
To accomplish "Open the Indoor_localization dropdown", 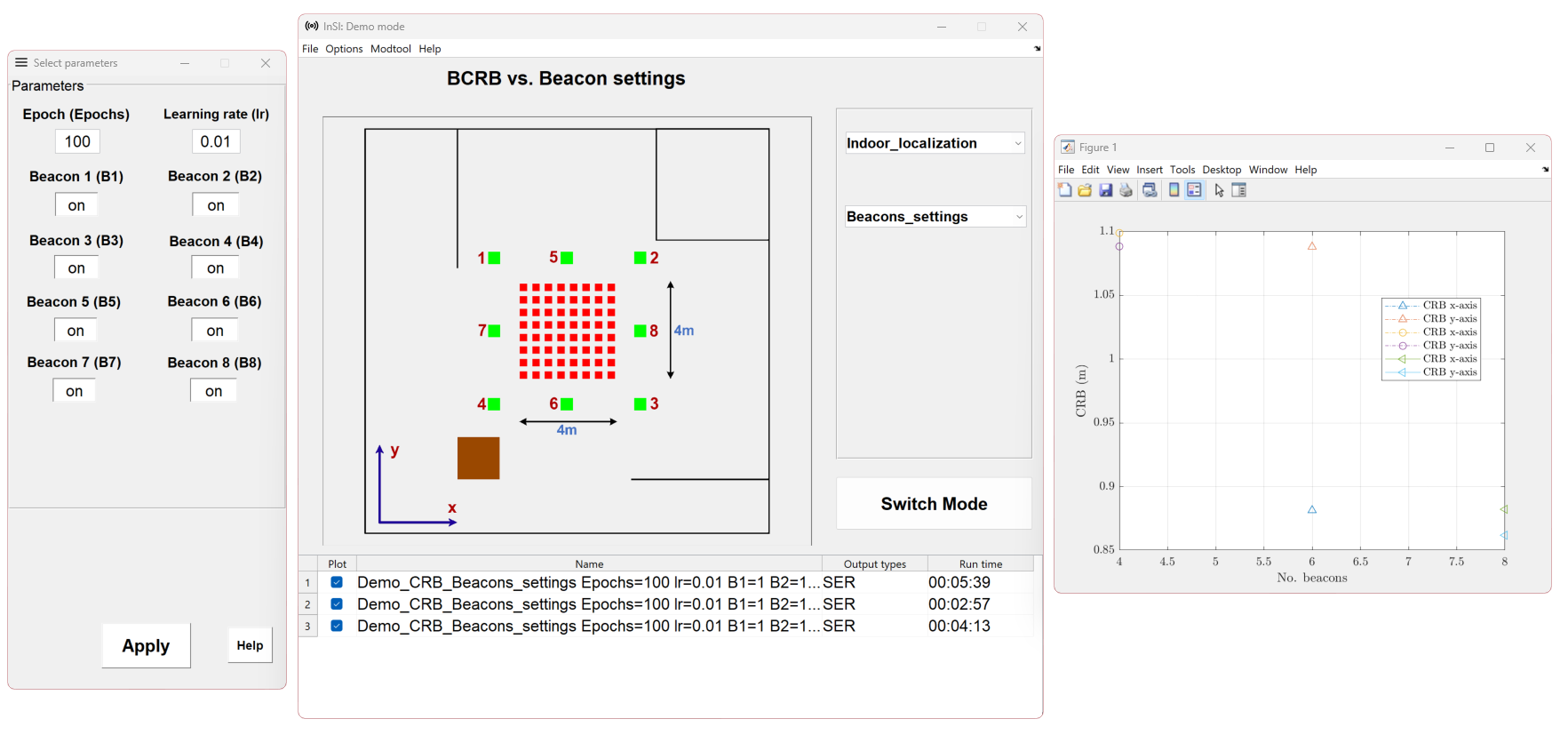I will click(934, 143).
